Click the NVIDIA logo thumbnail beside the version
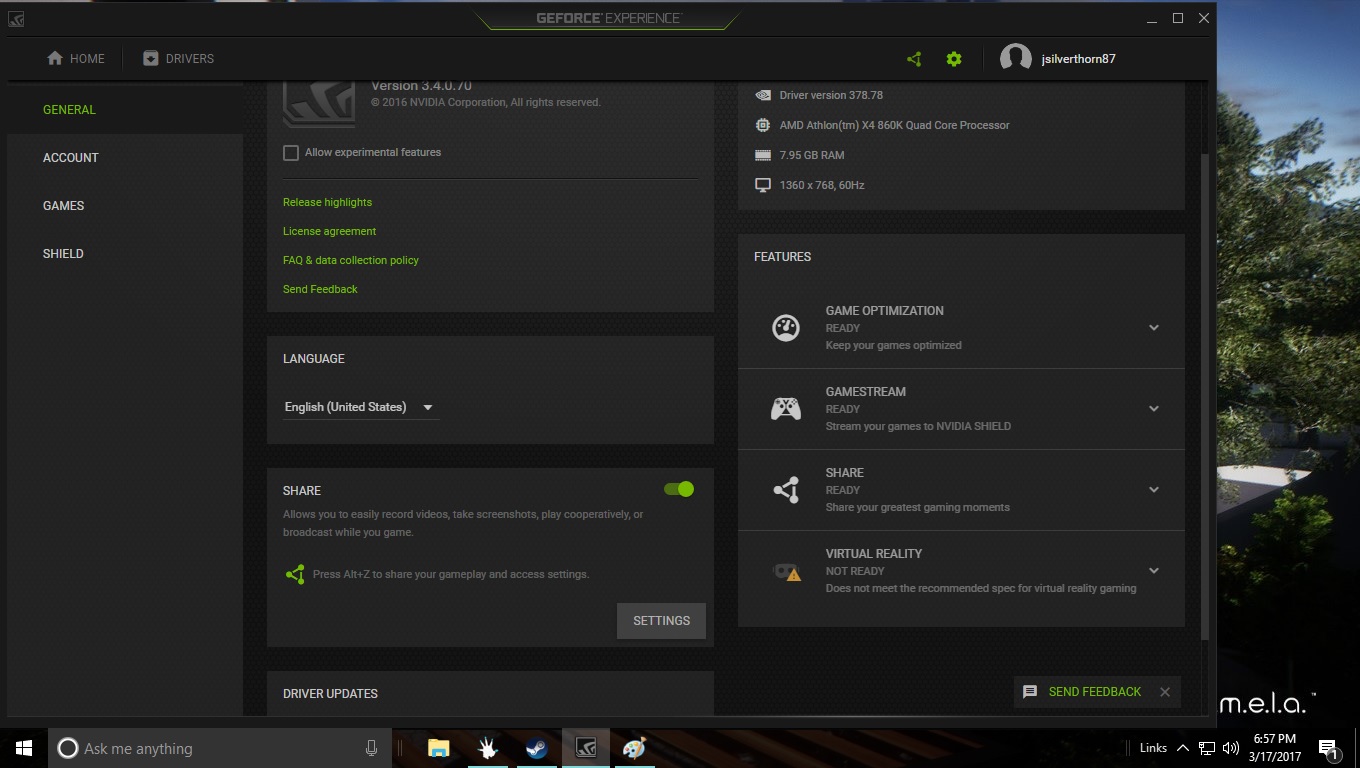 319,106
